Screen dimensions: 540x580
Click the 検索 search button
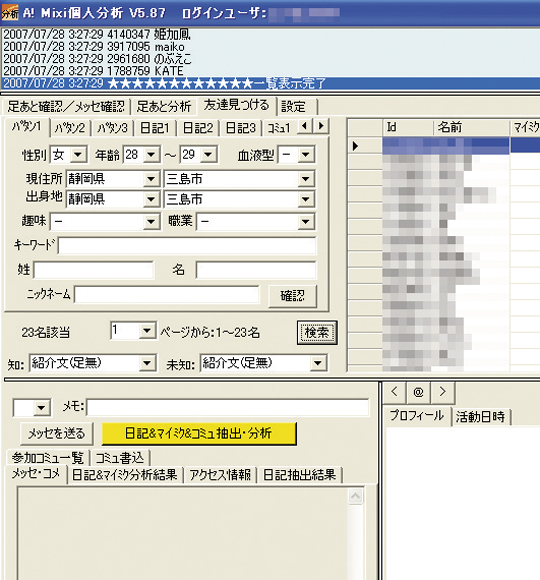[x=317, y=333]
